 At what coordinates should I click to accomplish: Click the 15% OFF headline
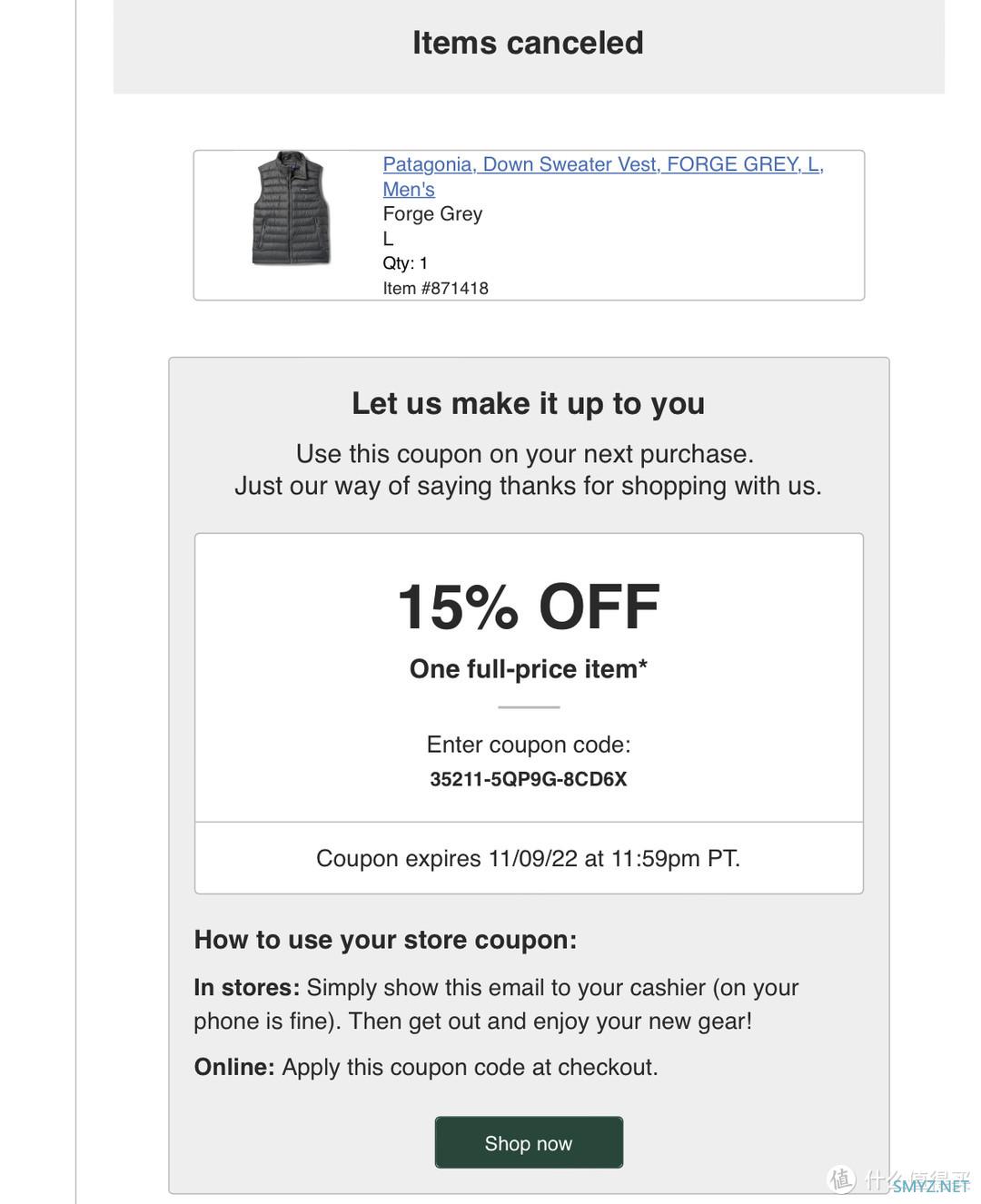529,607
